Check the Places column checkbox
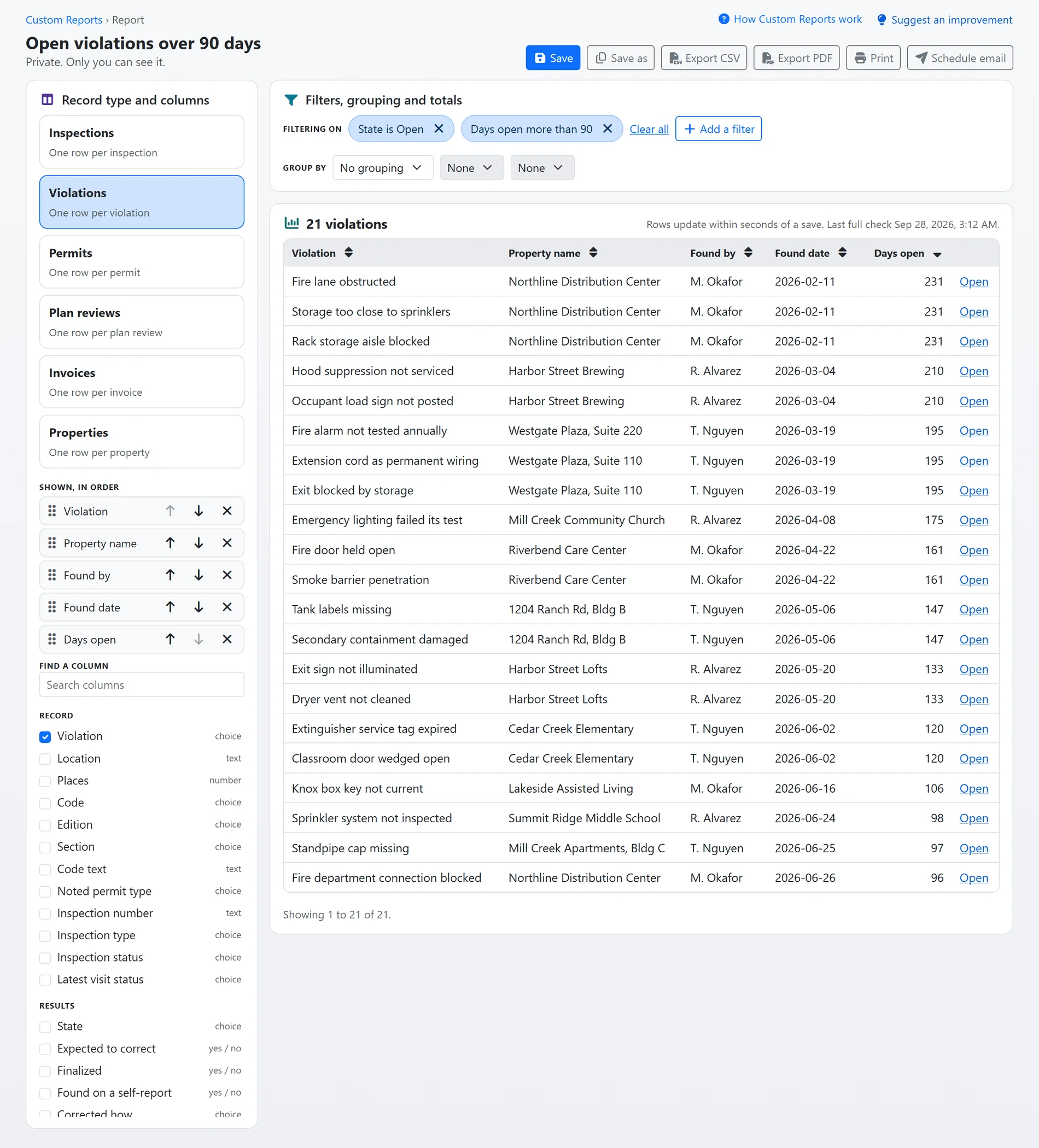1039x1148 pixels. tap(45, 781)
